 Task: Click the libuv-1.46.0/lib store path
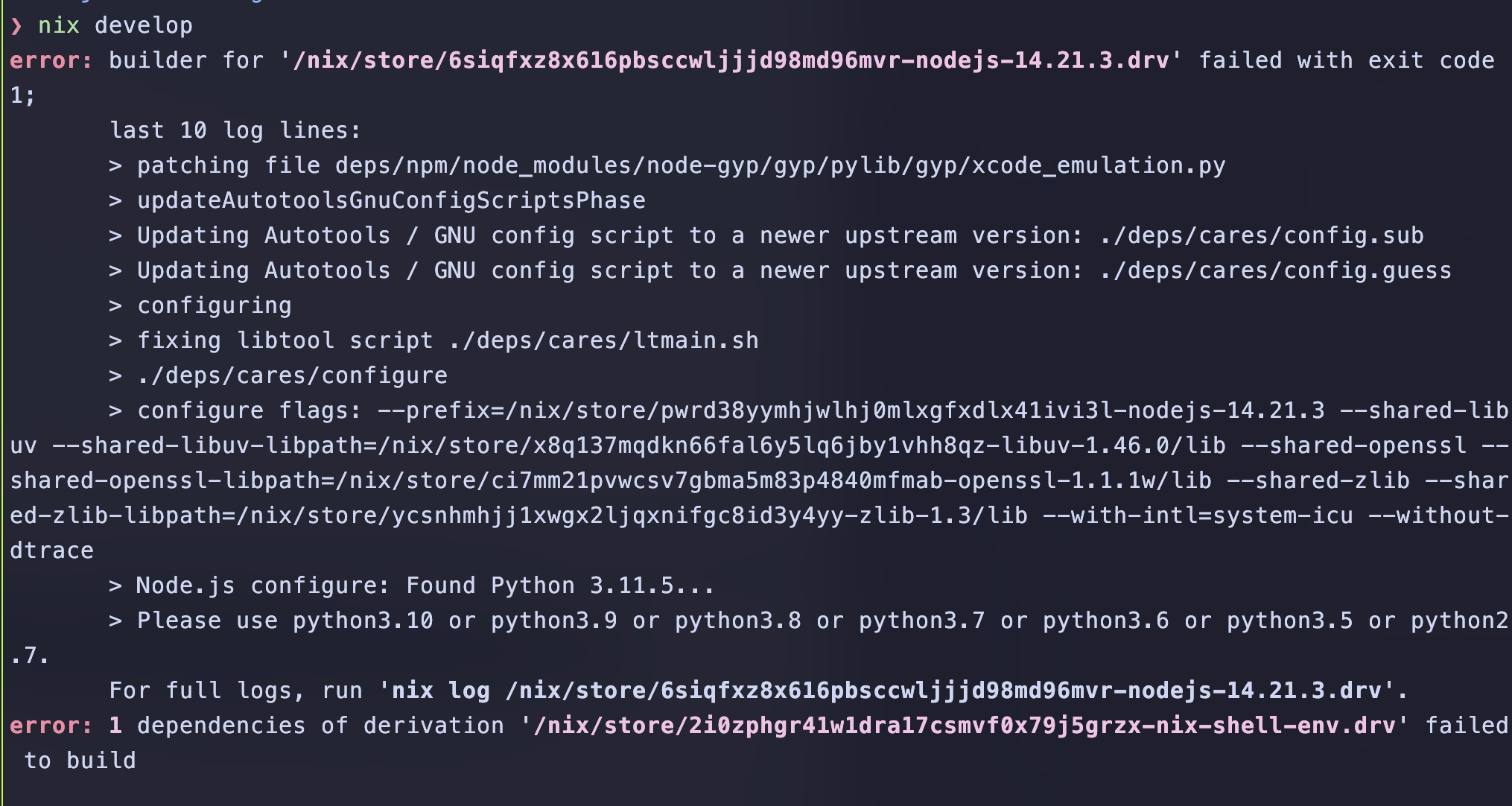coord(802,446)
